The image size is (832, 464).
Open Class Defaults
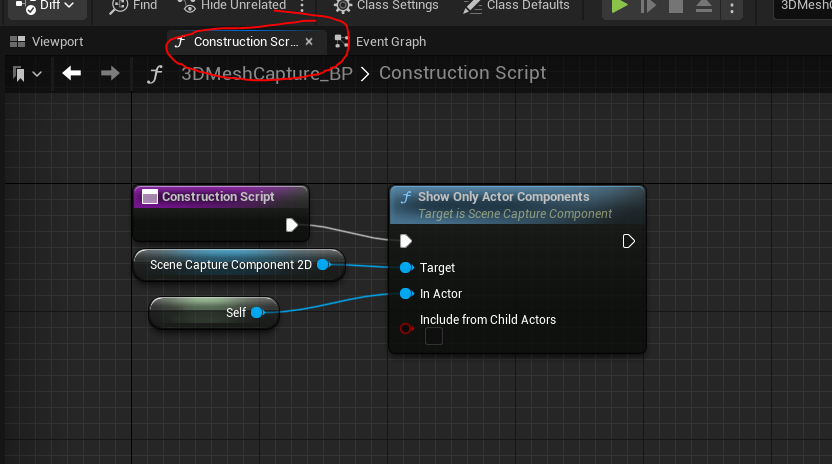click(x=516, y=6)
